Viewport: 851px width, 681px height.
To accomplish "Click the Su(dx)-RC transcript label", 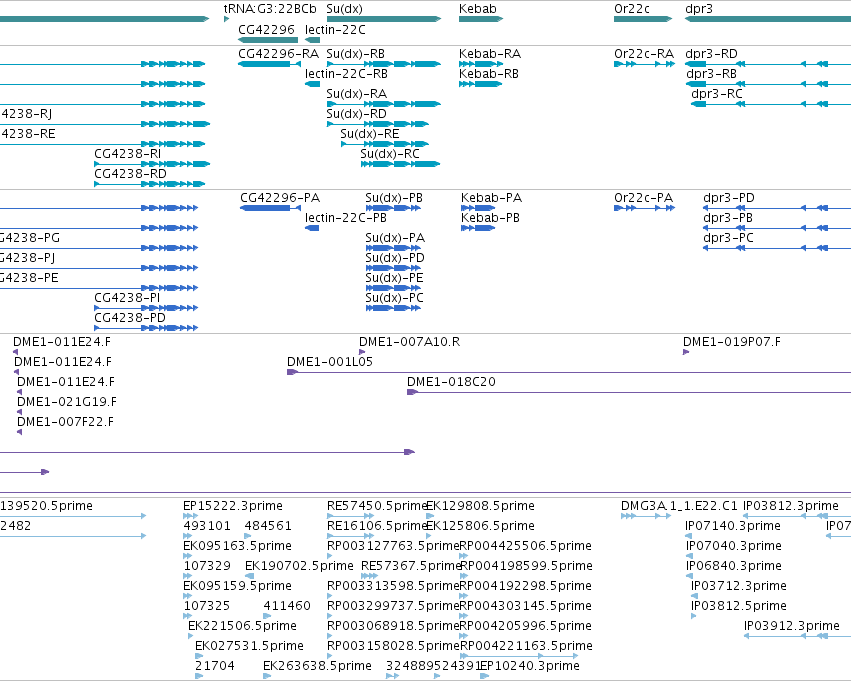I will click(x=390, y=154).
